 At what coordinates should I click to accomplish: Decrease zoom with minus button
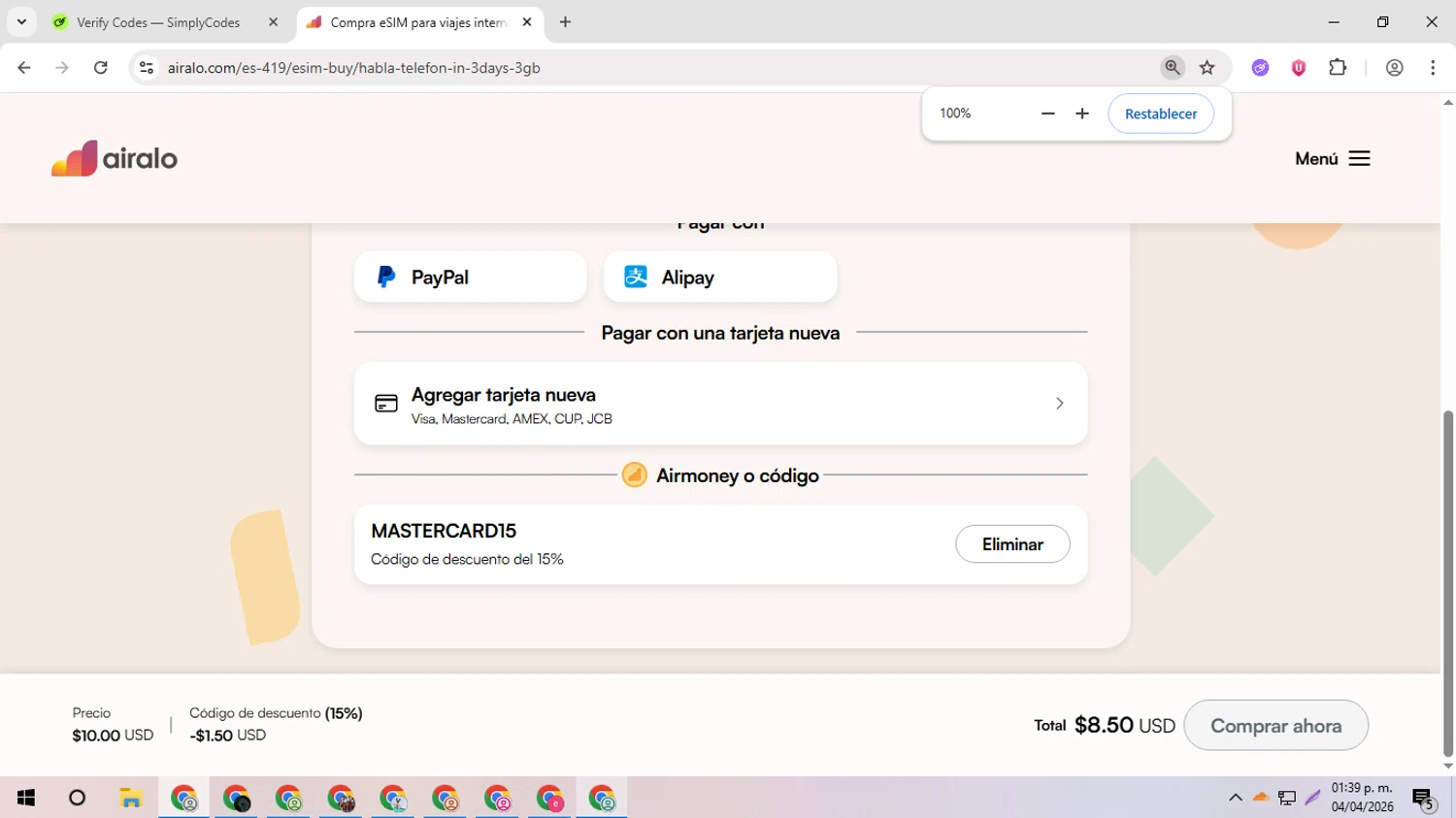tap(1047, 114)
